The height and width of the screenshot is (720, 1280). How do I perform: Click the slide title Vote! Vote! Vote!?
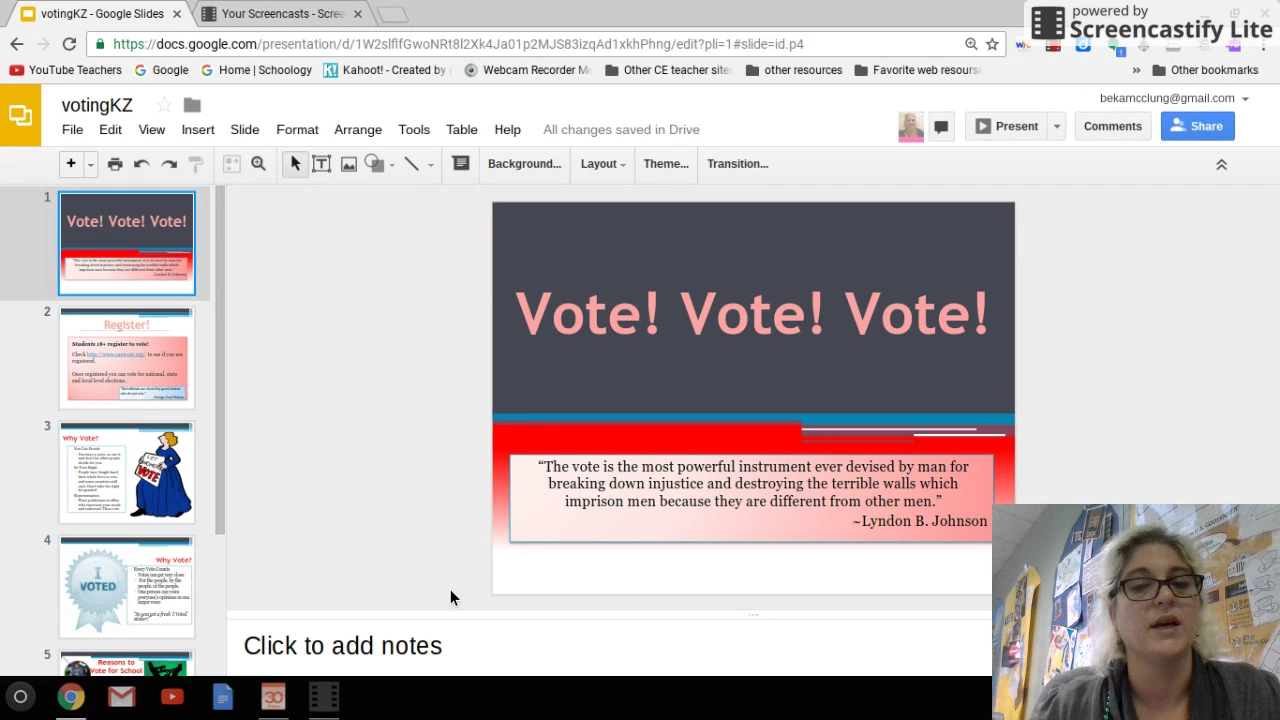tap(752, 314)
